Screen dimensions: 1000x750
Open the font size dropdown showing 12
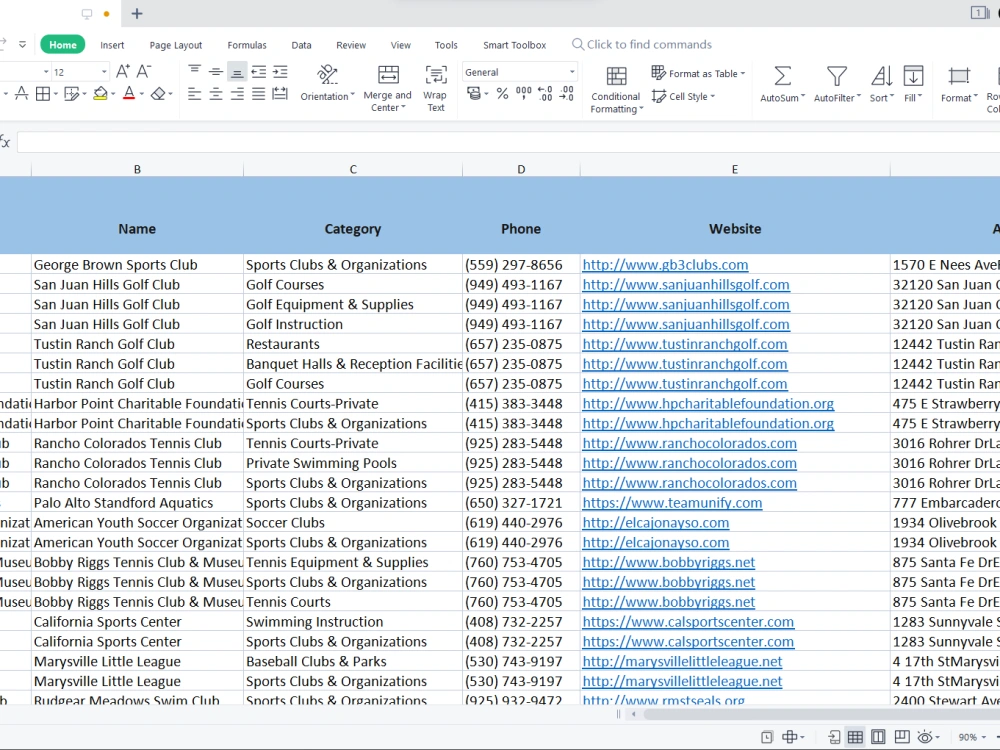[x=104, y=72]
